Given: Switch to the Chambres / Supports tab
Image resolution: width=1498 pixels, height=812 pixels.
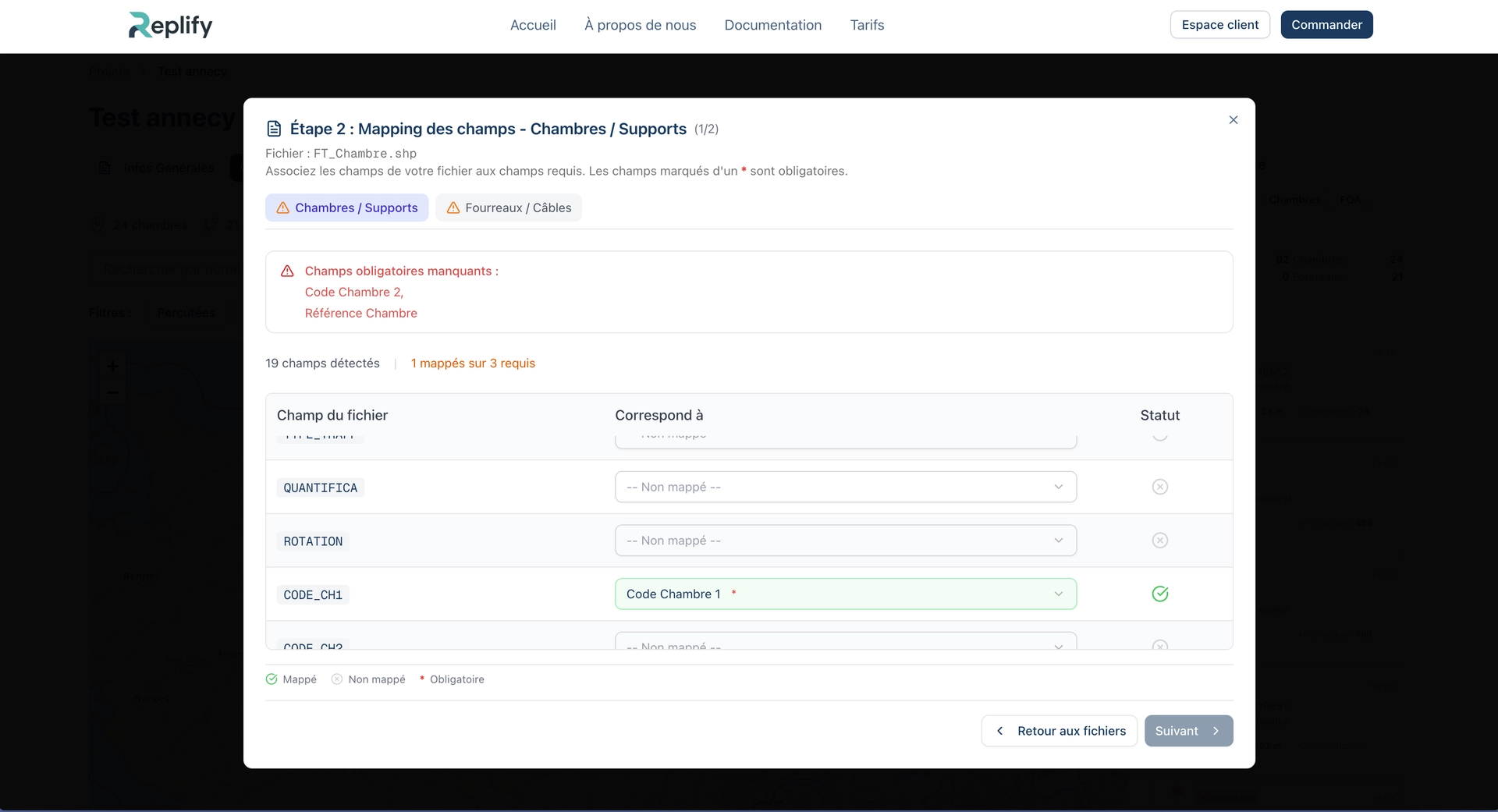Looking at the screenshot, I should tap(347, 207).
